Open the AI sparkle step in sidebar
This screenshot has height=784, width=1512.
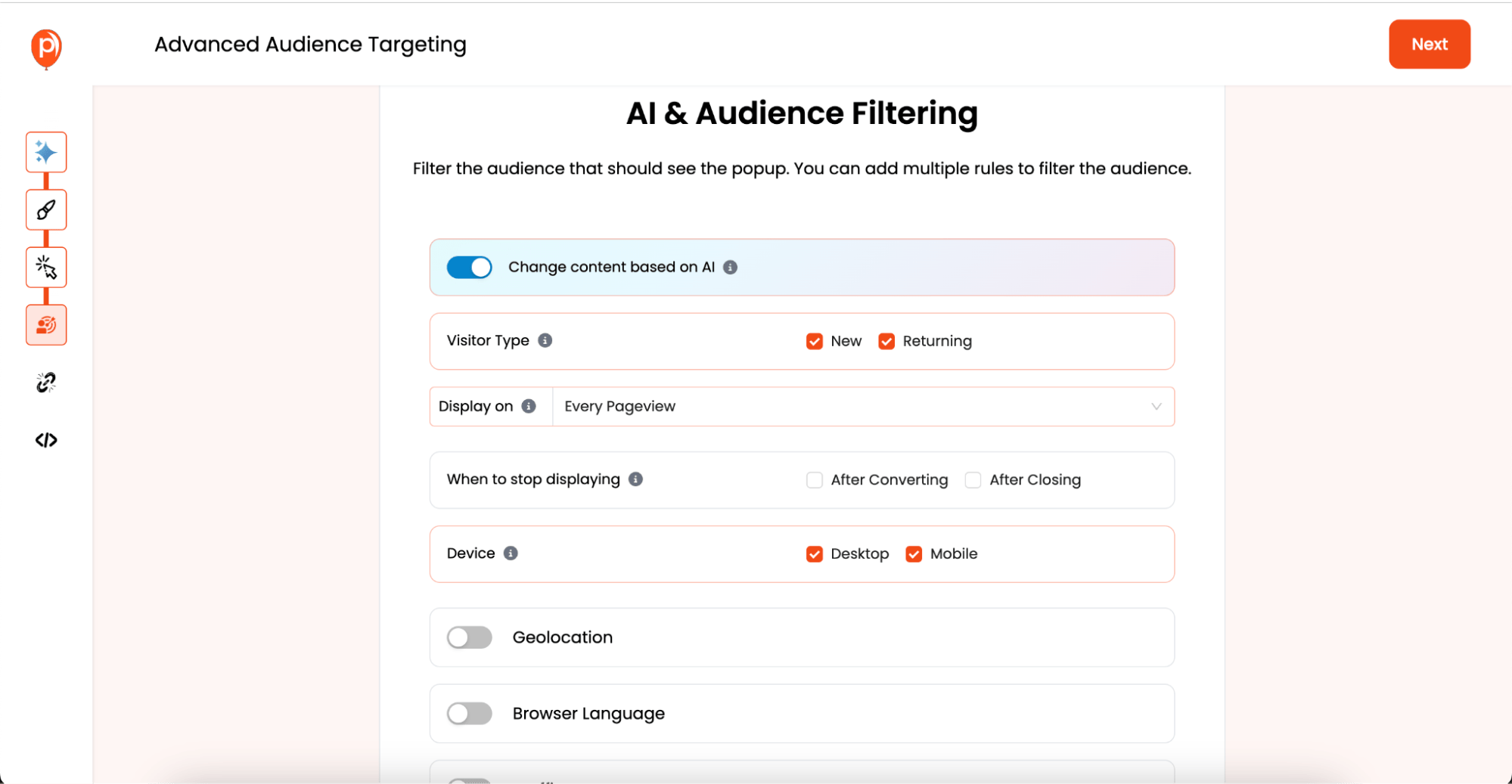(46, 153)
